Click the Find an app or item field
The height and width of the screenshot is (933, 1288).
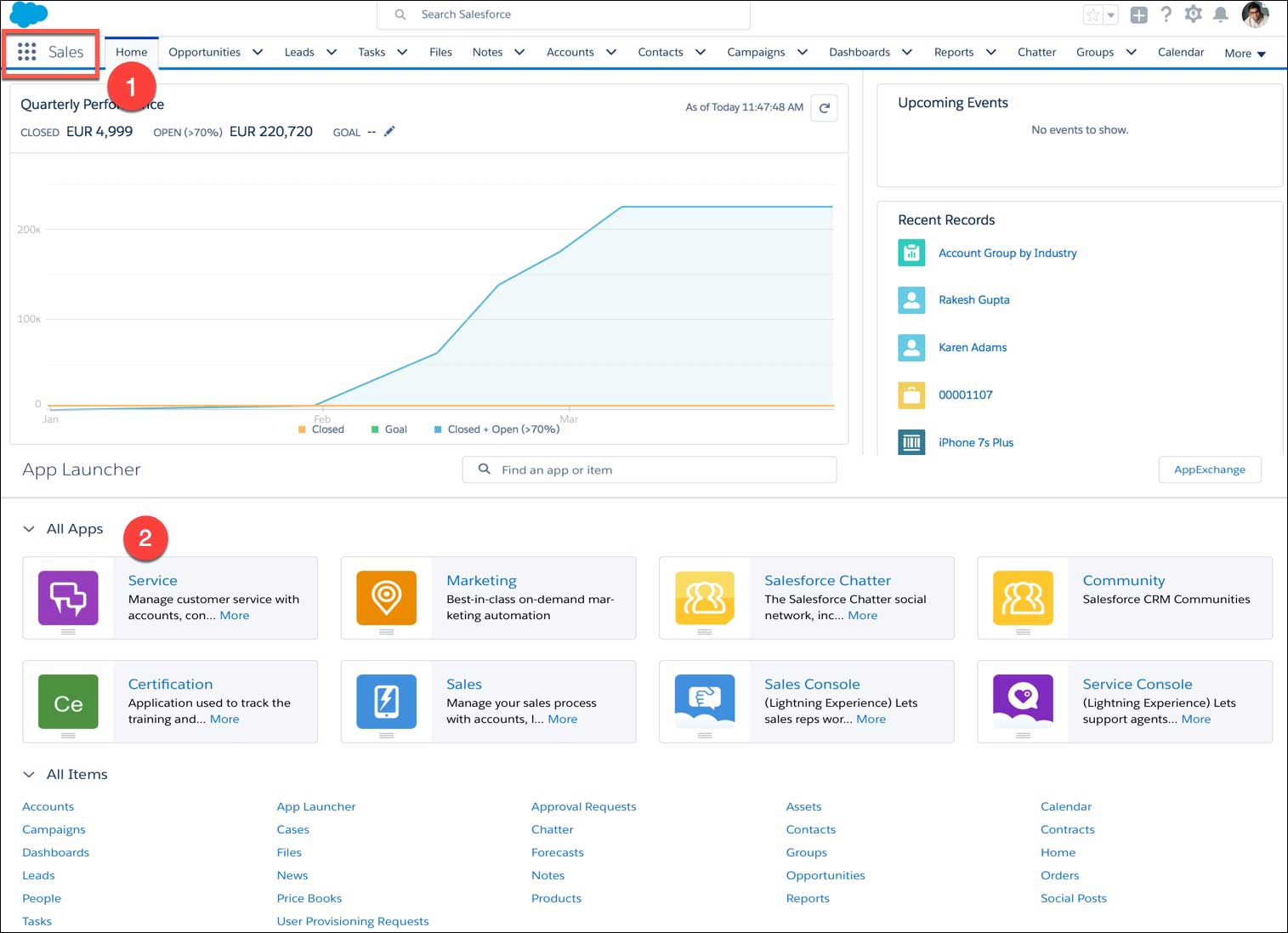point(650,469)
